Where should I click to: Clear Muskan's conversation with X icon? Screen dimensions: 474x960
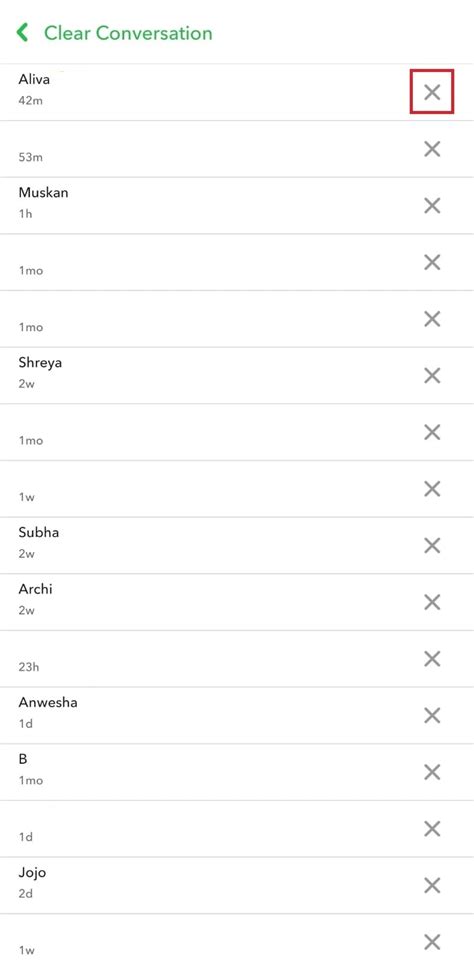coord(432,205)
